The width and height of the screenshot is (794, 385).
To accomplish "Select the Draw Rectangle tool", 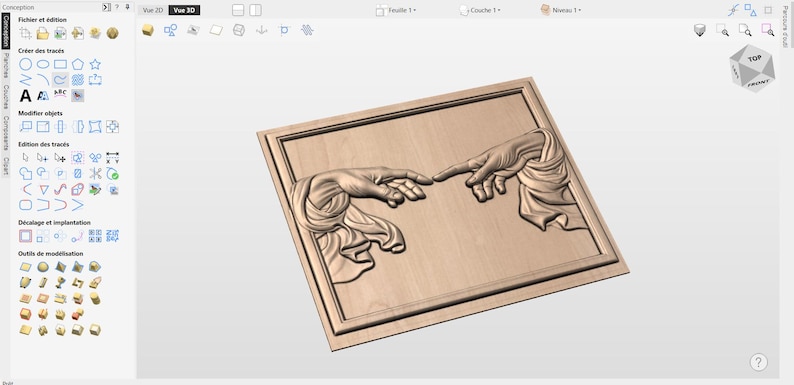I will (60, 64).
